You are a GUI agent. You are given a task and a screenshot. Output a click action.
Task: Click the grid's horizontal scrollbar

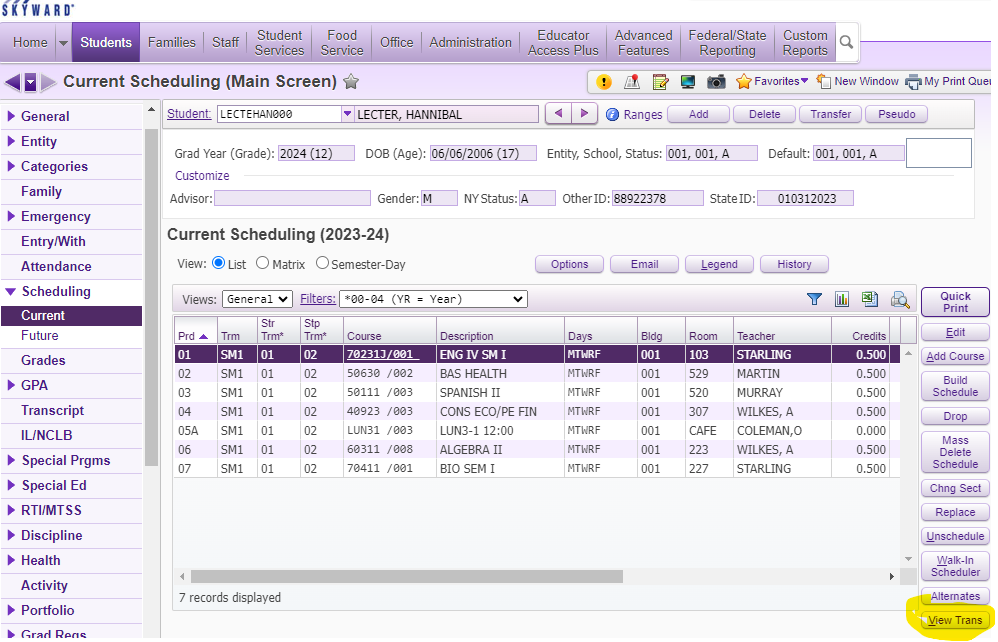coord(538,577)
